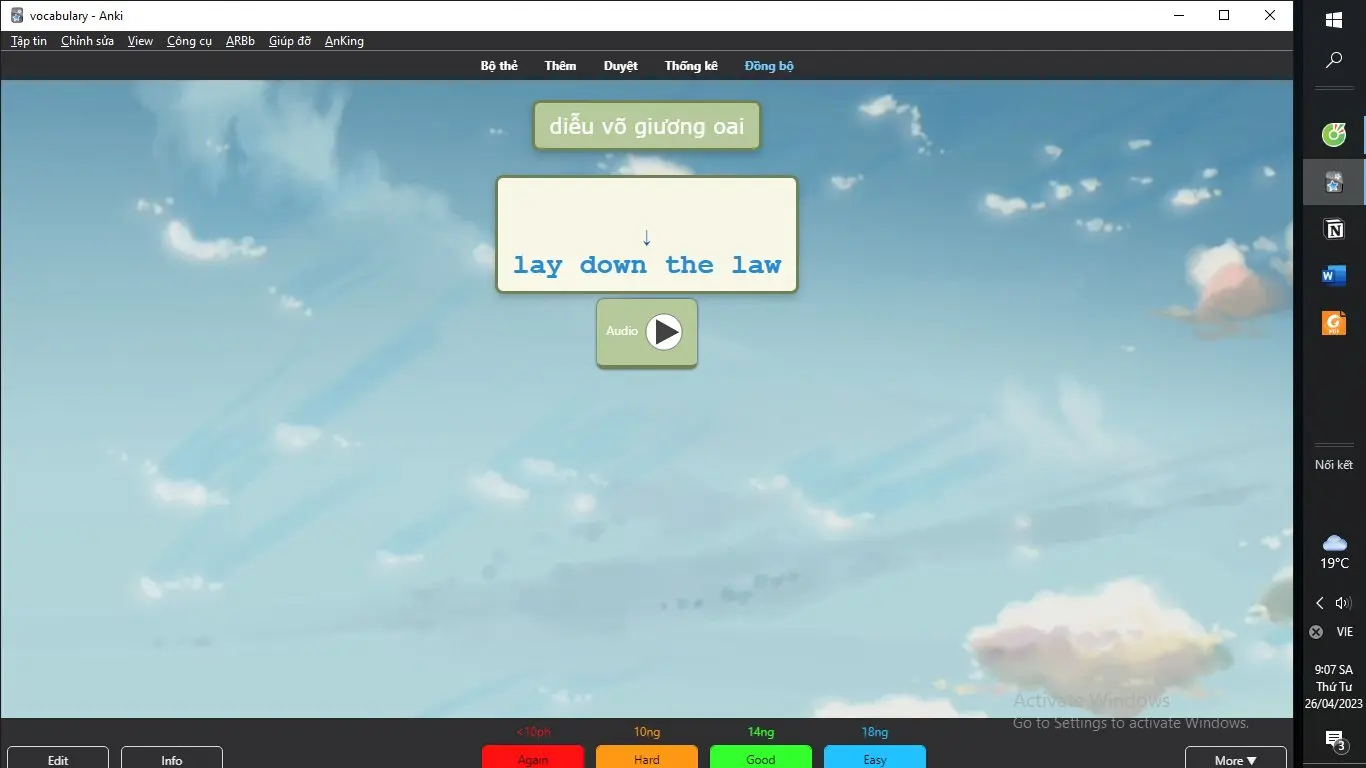Open the notification center icon
The image size is (1366, 768).
tap(1334, 740)
